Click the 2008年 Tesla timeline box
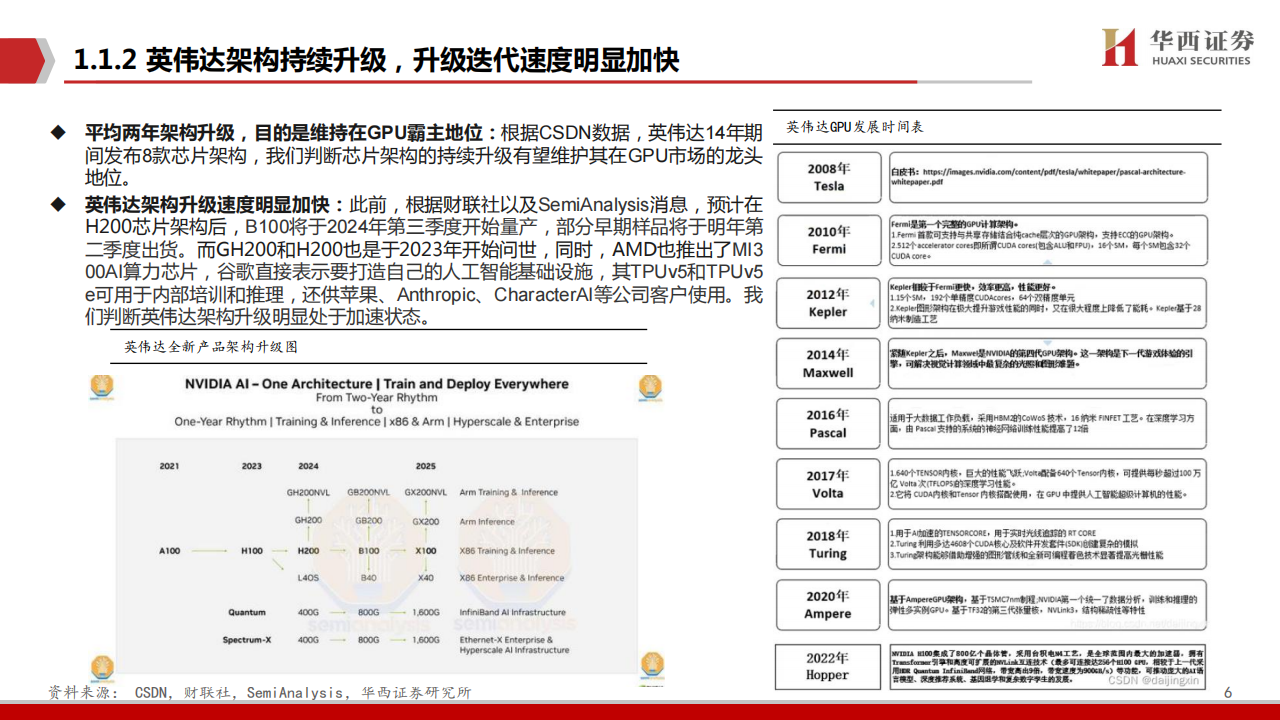This screenshot has width=1280, height=720. [828, 177]
